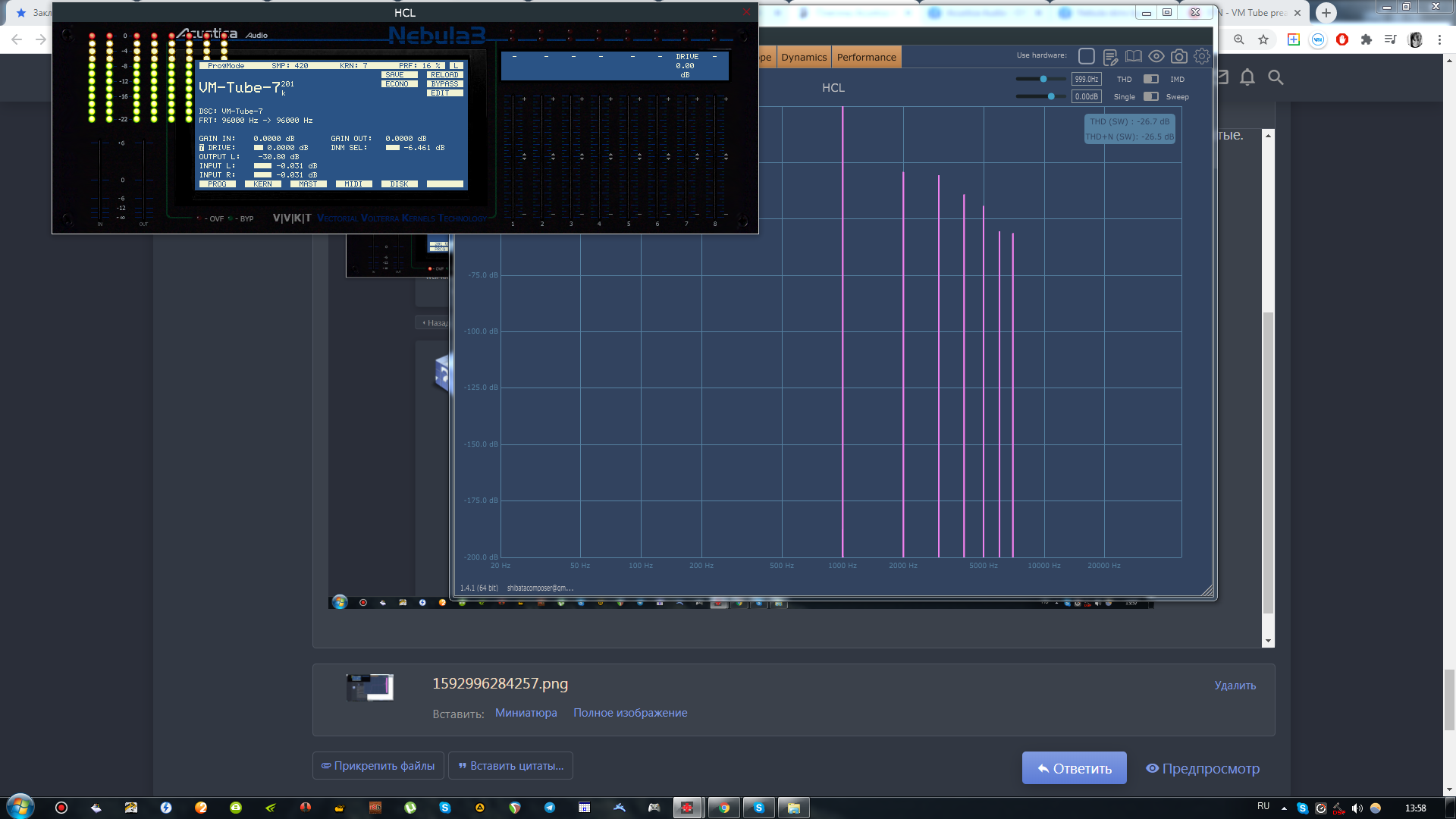1456x819 pixels.
Task: Close the VM Tube pre browser tab
Action: coord(1298,13)
